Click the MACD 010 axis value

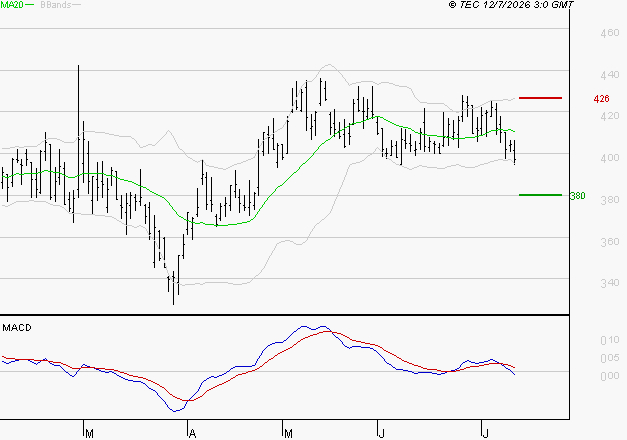(610, 340)
